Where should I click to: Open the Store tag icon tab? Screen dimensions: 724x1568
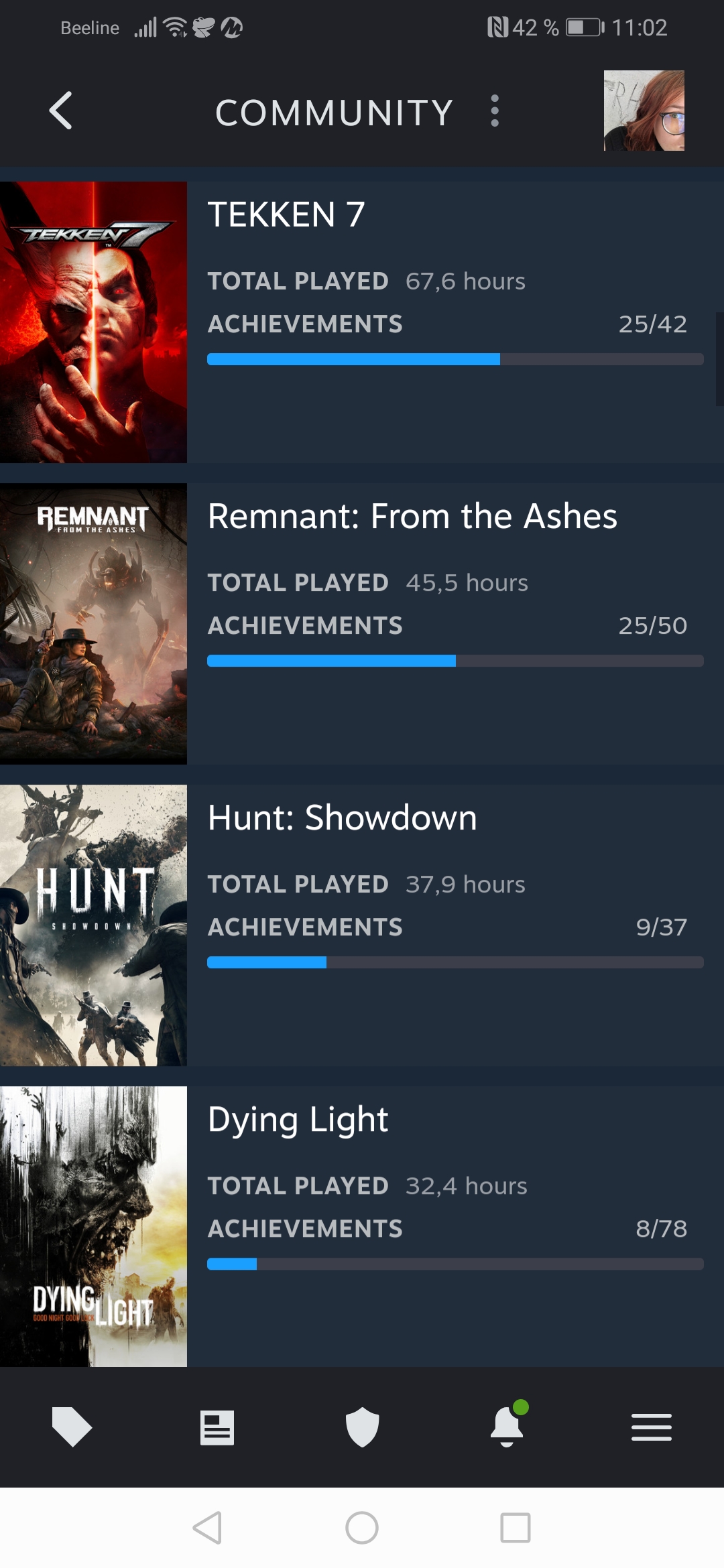[x=72, y=1427]
